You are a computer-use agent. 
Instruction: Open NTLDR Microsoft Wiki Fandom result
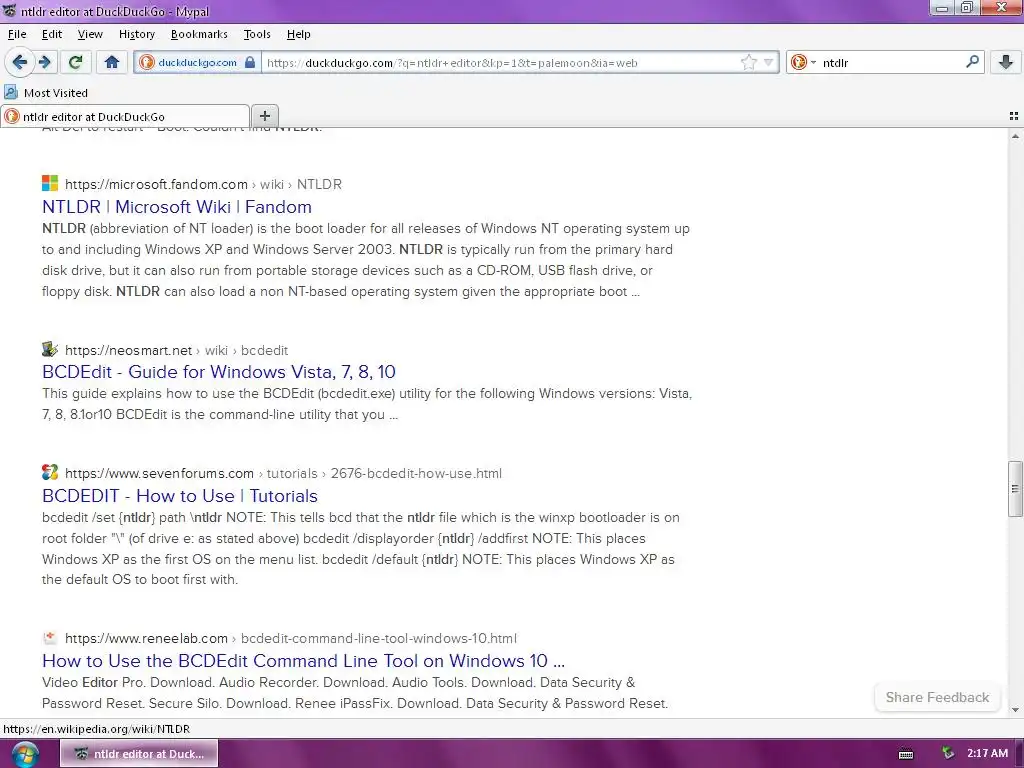176,206
